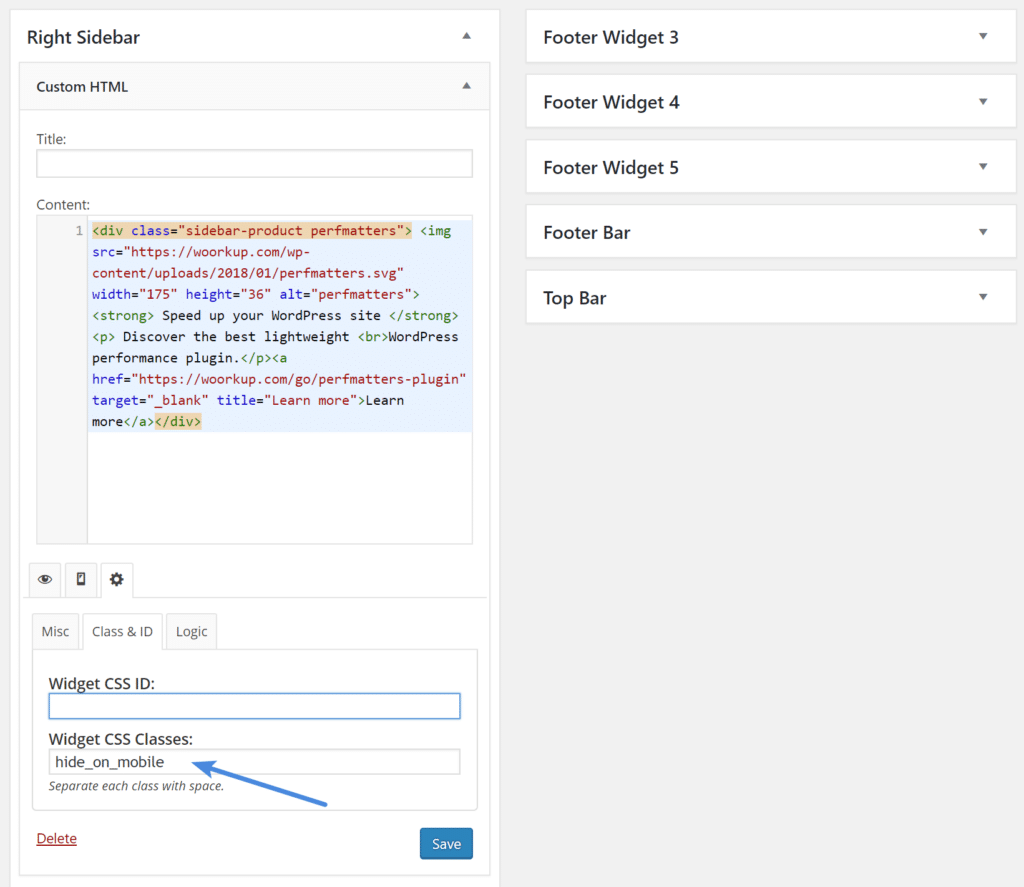
Task: Click the Footer Widget 3 heading
Action: pyautogui.click(x=611, y=37)
